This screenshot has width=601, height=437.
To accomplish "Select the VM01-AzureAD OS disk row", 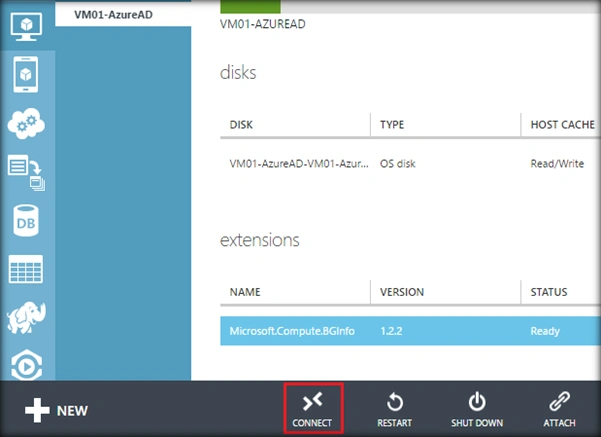I will point(411,164).
